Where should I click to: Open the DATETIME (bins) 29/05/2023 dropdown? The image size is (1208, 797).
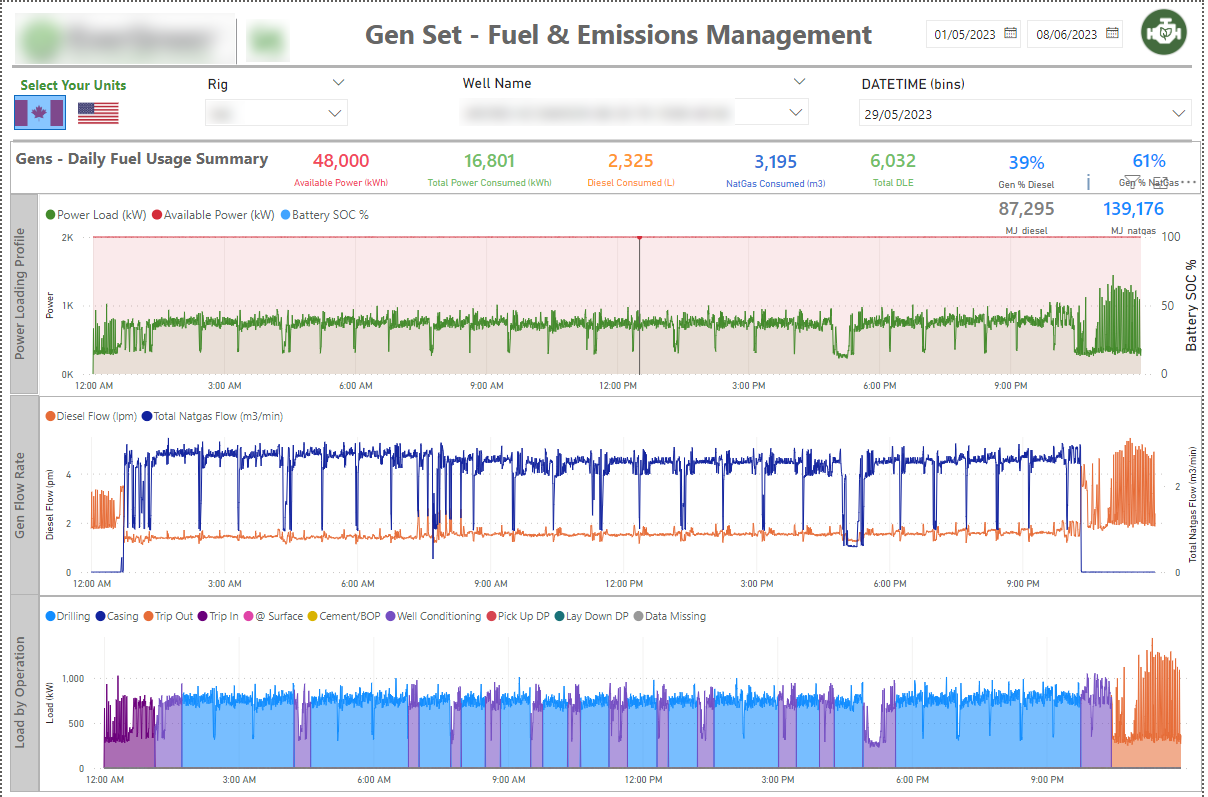pyautogui.click(x=1025, y=114)
